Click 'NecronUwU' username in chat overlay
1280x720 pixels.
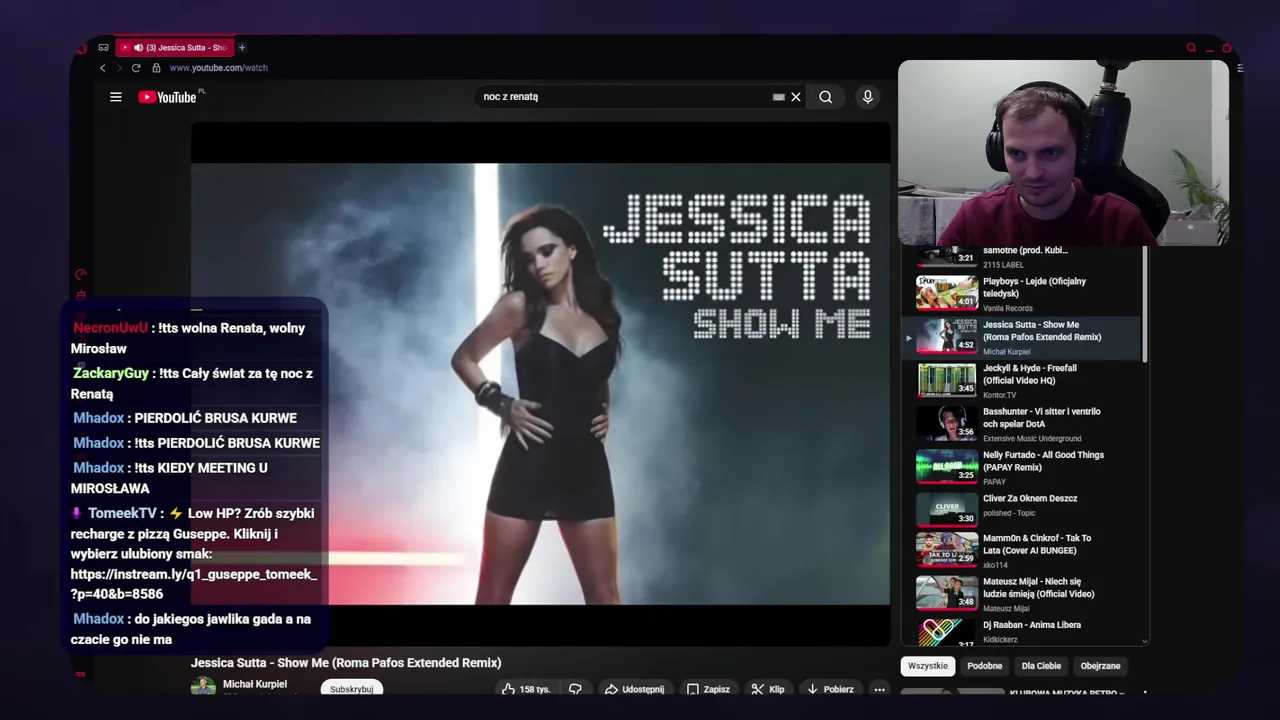click(x=110, y=328)
